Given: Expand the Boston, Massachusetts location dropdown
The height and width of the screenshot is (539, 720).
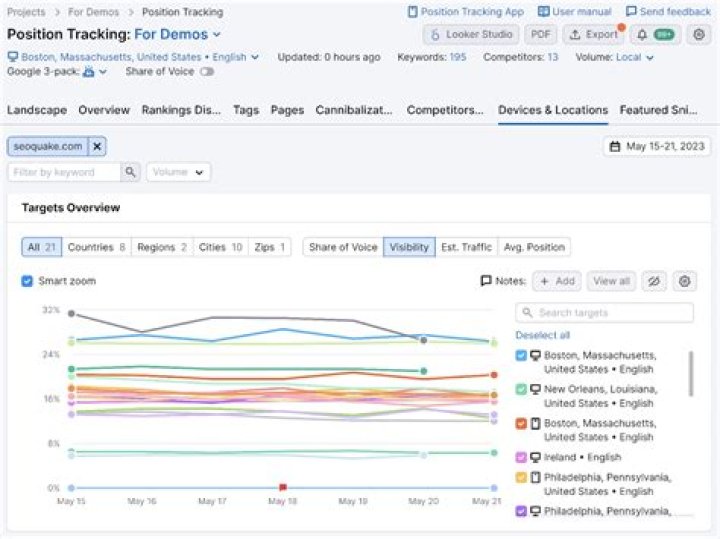Looking at the screenshot, I should 253,57.
